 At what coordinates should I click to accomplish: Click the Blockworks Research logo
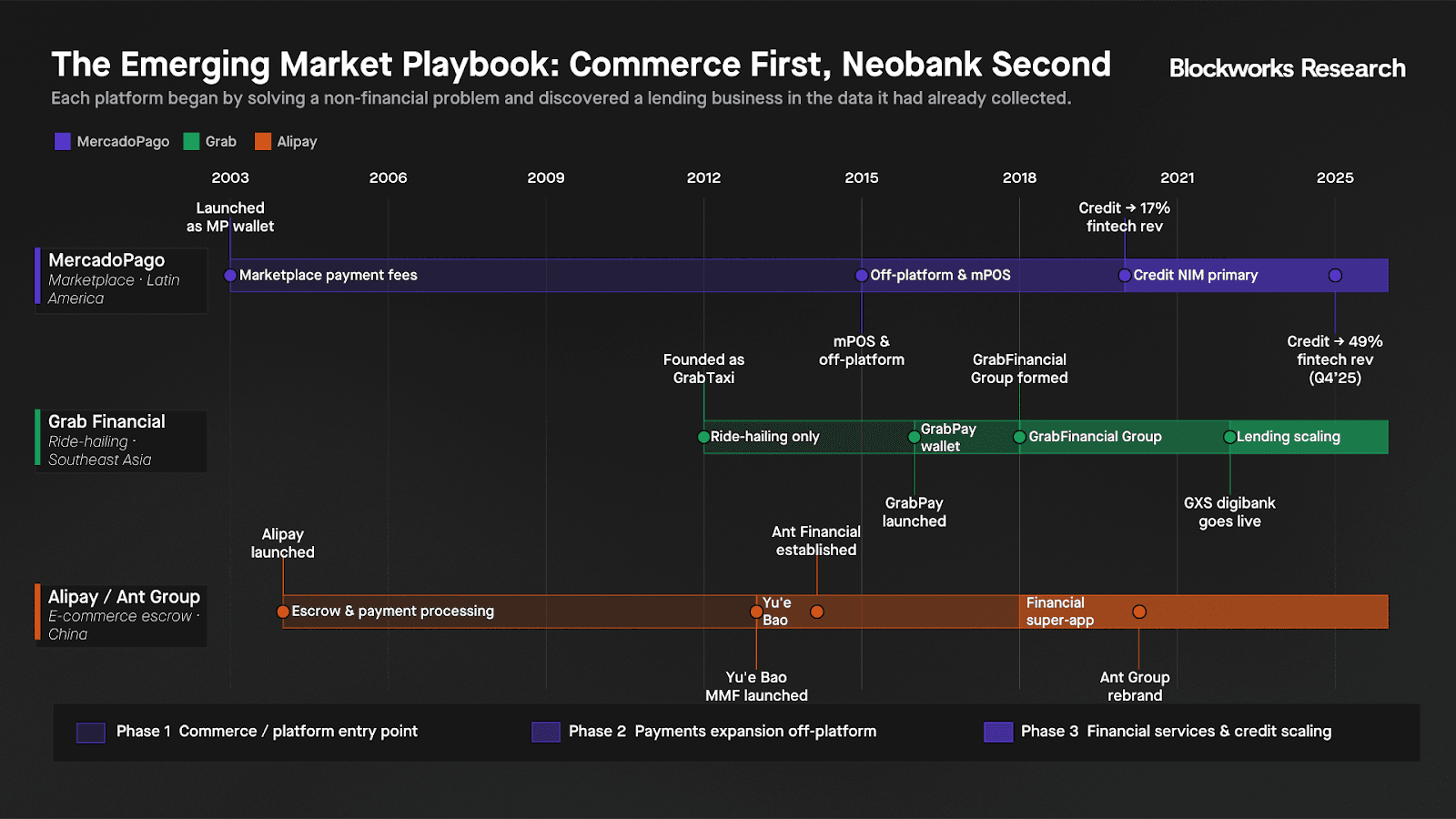(x=1287, y=68)
